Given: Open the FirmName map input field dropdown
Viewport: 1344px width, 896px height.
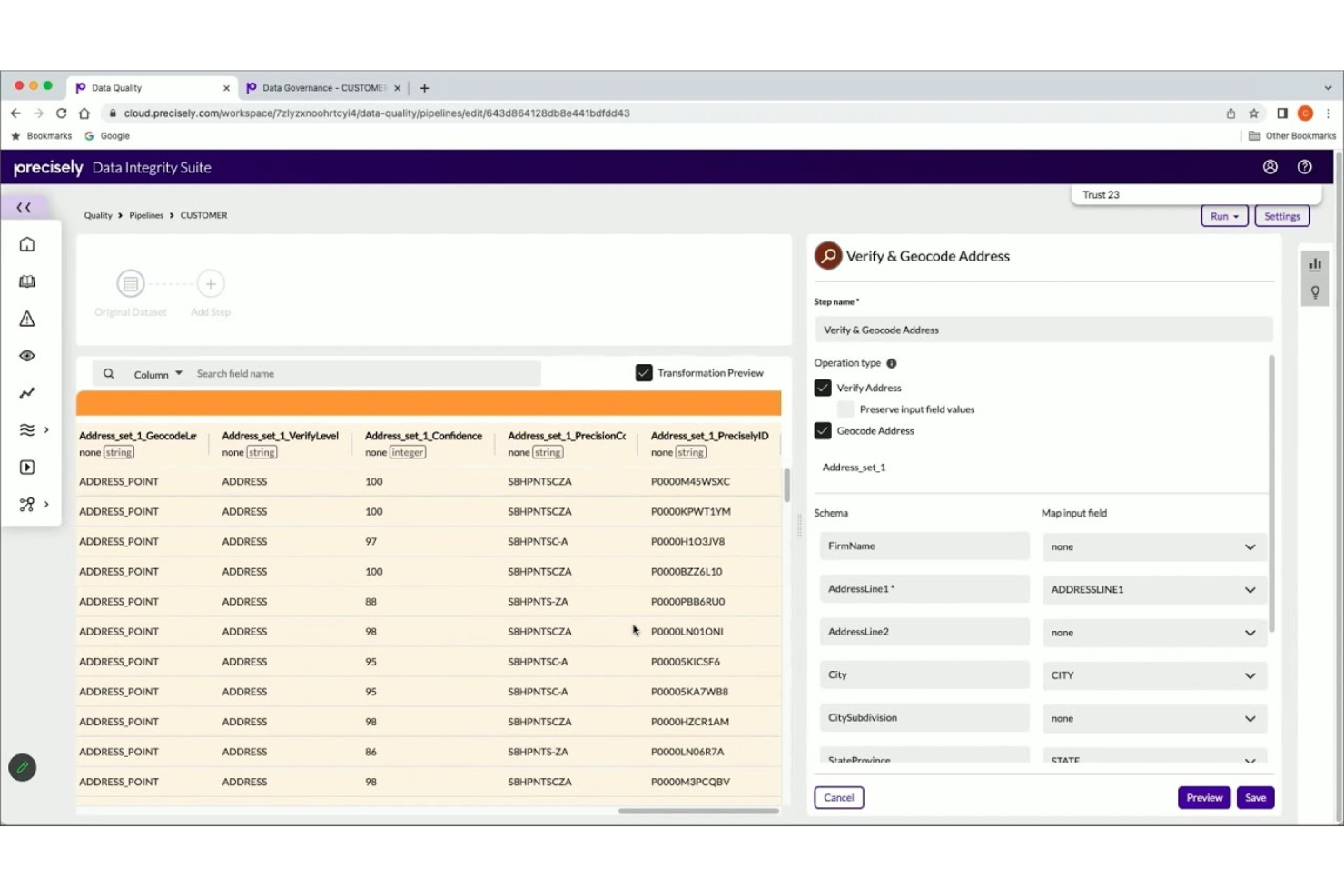Looking at the screenshot, I should [x=1154, y=546].
